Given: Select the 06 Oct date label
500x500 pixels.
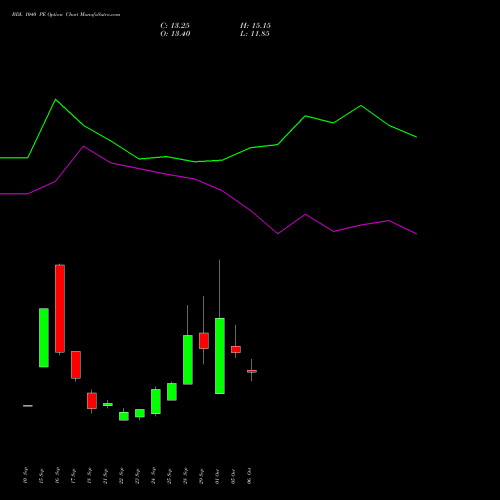Looking at the screenshot, I should (250, 476).
